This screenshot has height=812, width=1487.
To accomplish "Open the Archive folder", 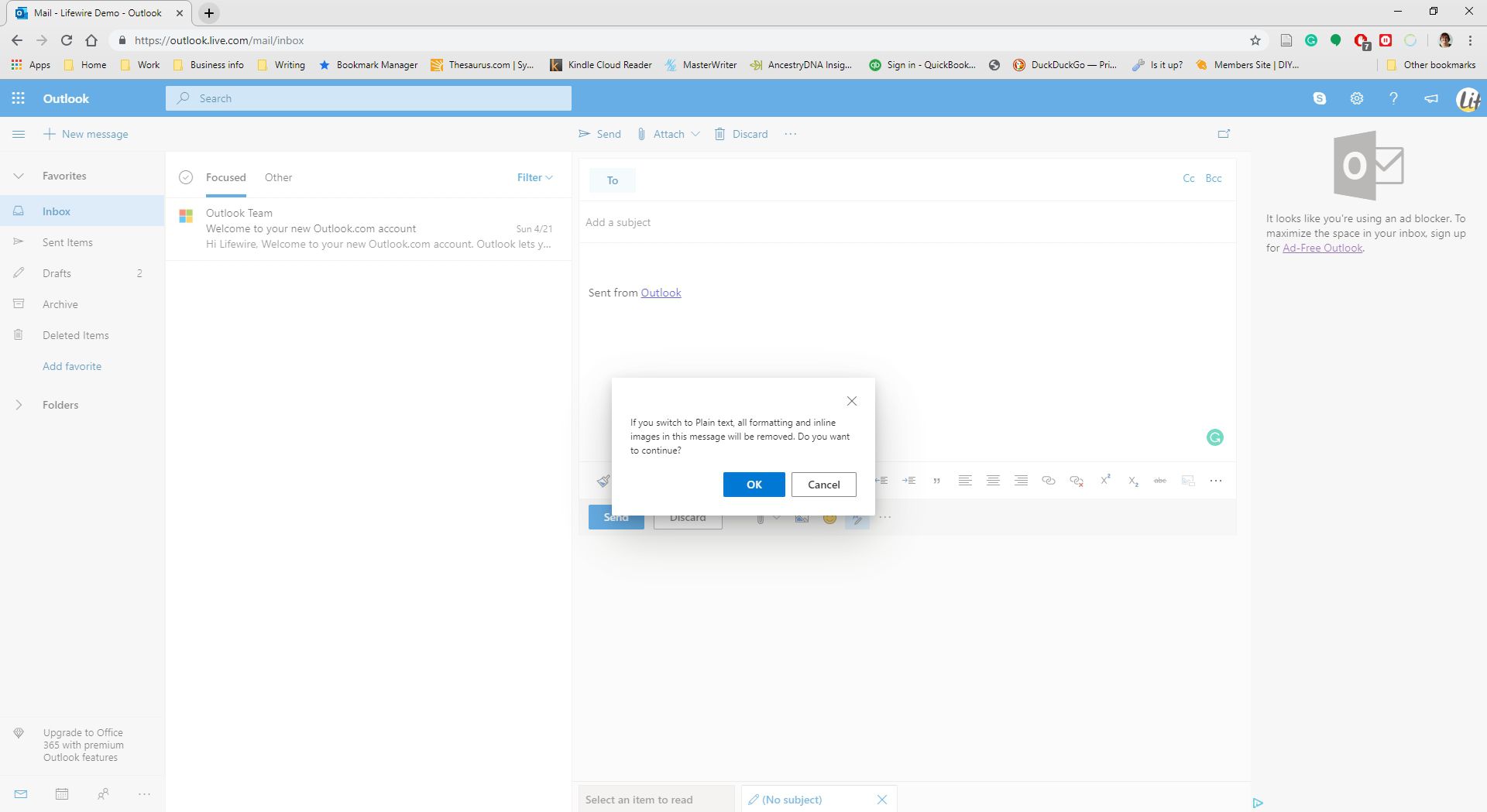I will 82,304.
